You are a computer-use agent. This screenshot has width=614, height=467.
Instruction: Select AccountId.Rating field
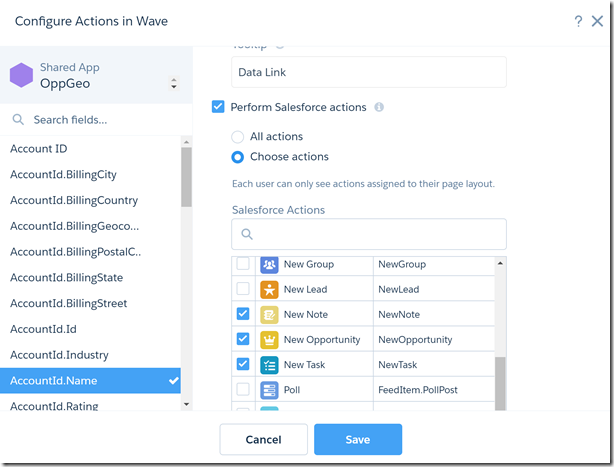(x=90, y=402)
